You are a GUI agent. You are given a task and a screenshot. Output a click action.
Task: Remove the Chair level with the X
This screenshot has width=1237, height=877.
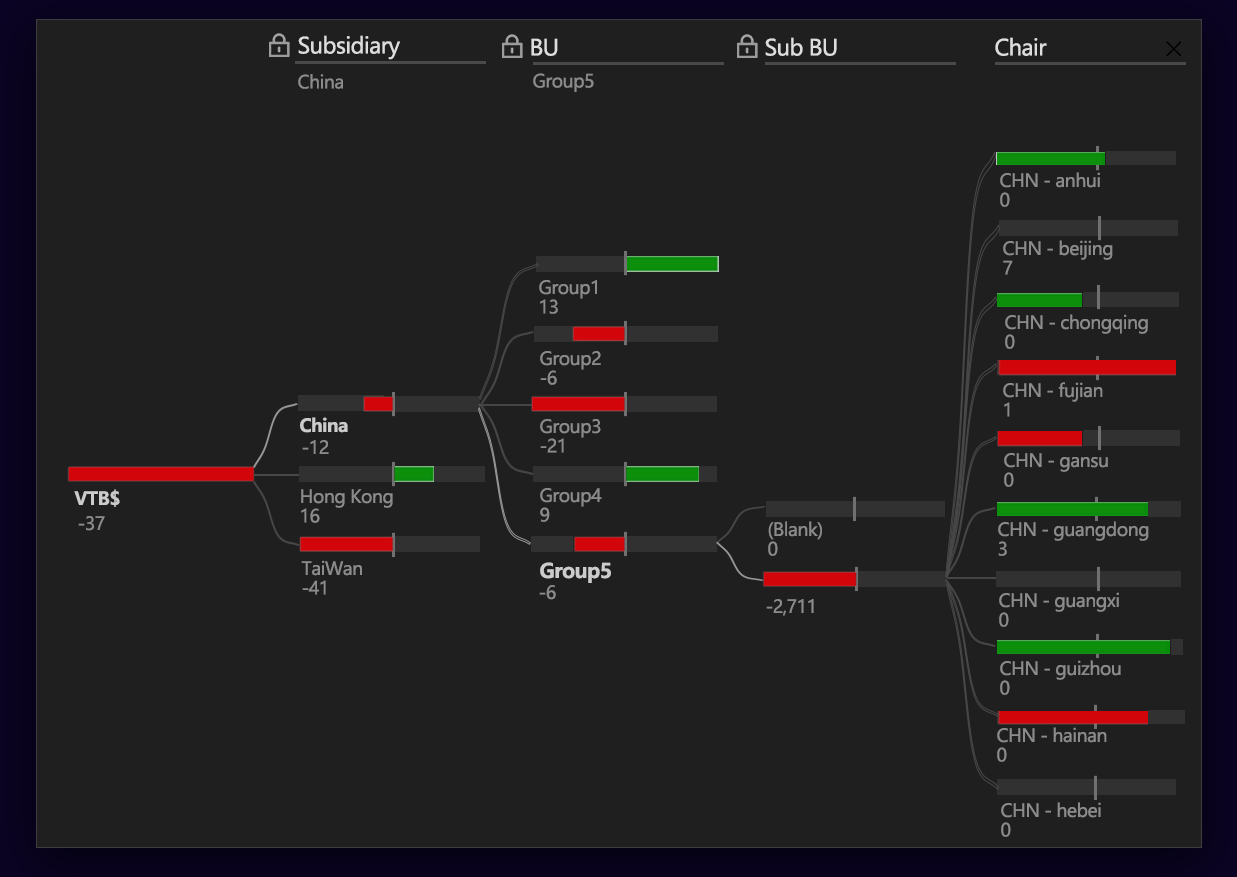(x=1174, y=49)
